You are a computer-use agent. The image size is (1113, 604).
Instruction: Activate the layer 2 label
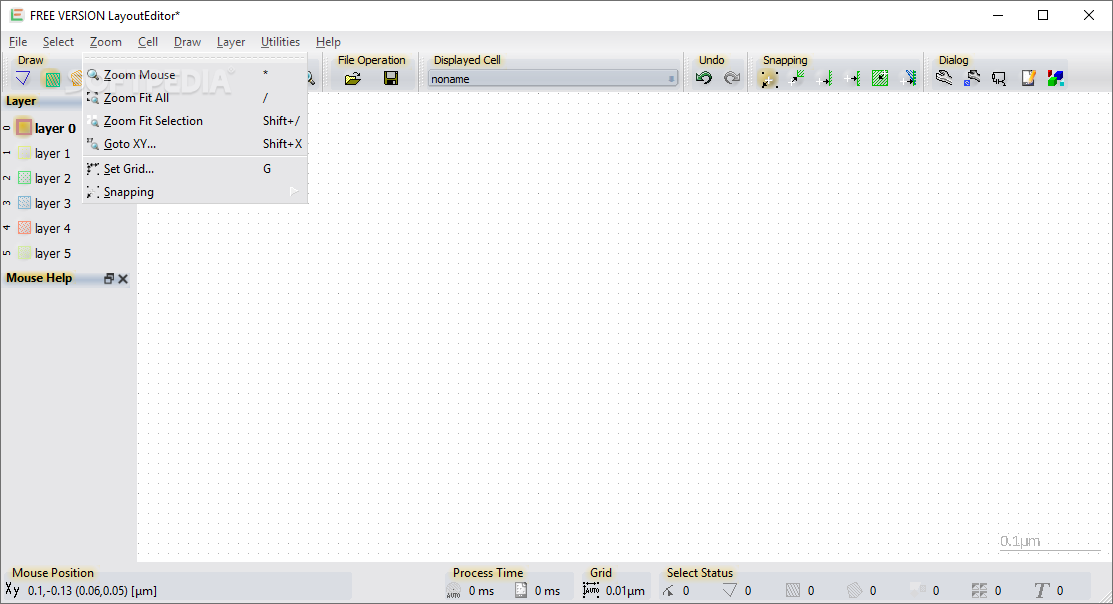(53, 178)
